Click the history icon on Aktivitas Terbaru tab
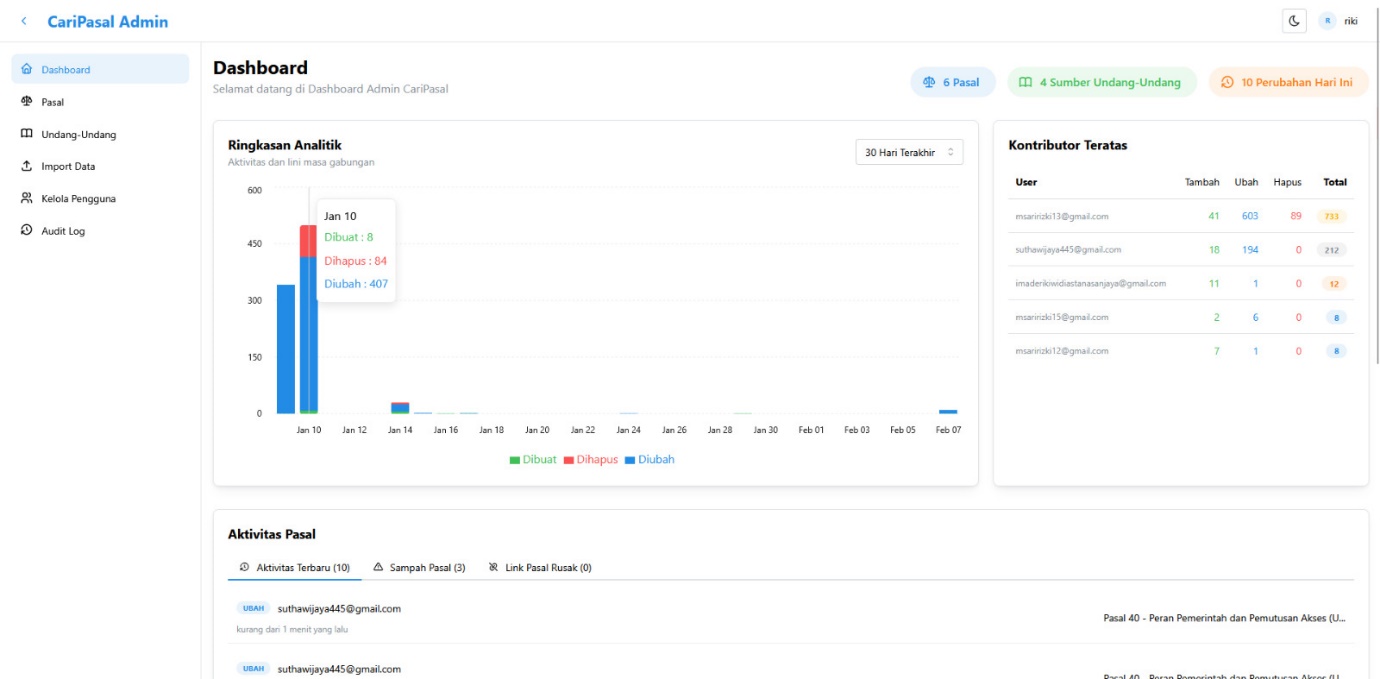The height and width of the screenshot is (679, 1380). (x=244, y=567)
